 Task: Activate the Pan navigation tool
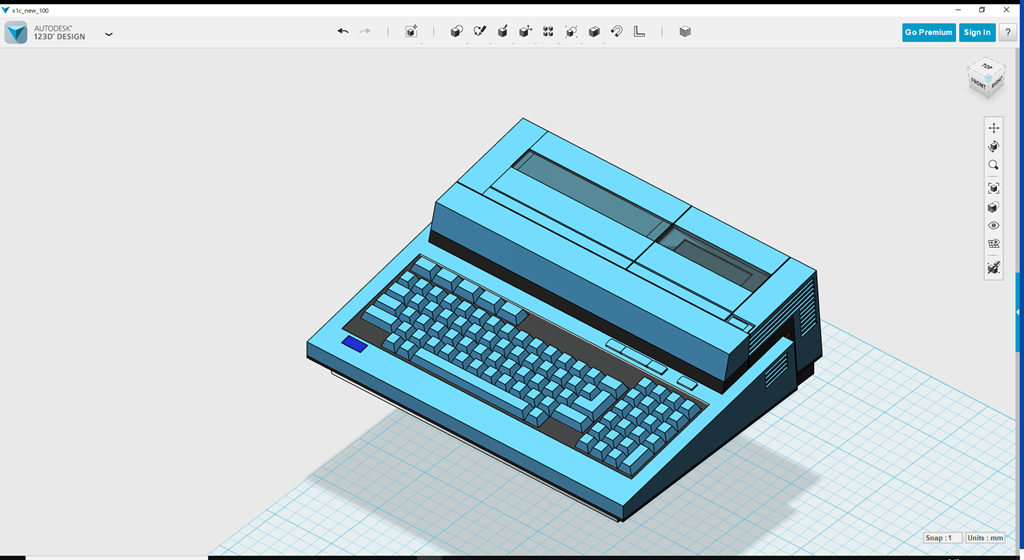point(993,128)
